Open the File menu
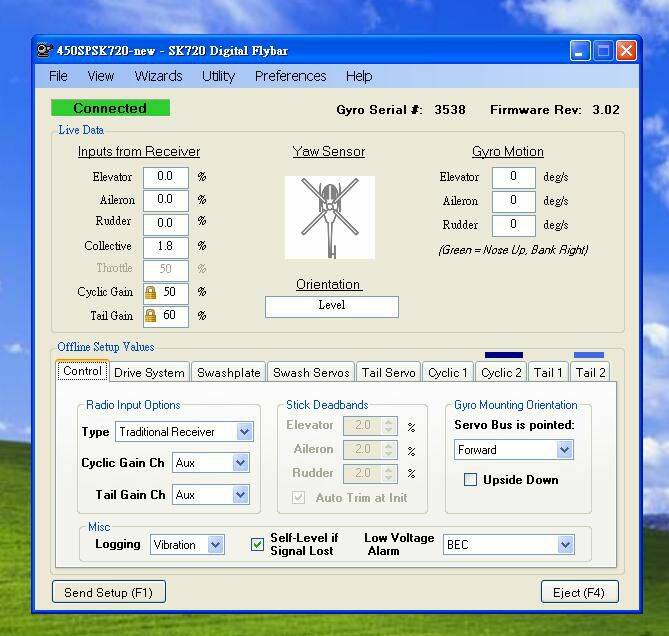Viewport: 669px width, 636px height. click(x=58, y=76)
